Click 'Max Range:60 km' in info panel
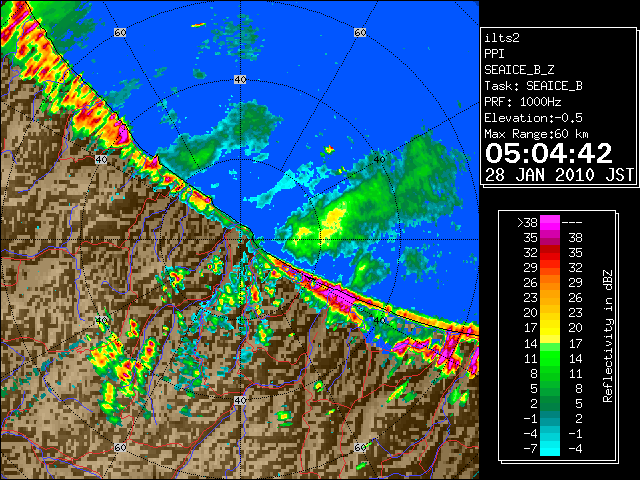640x480 pixels. coord(536,134)
